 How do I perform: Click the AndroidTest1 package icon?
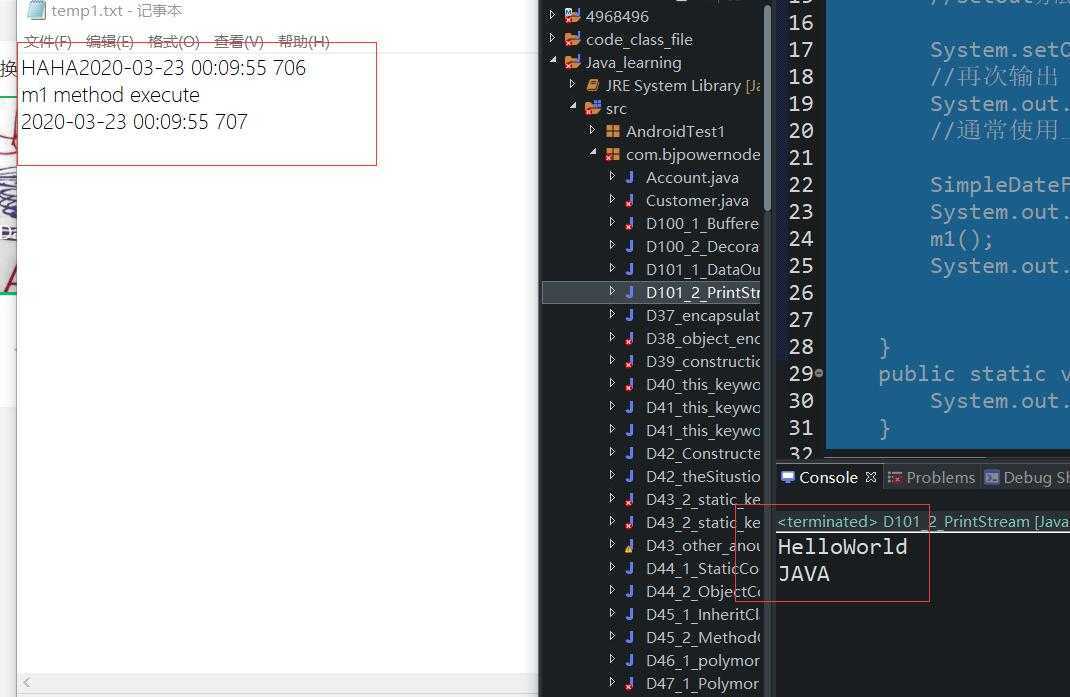[x=613, y=131]
